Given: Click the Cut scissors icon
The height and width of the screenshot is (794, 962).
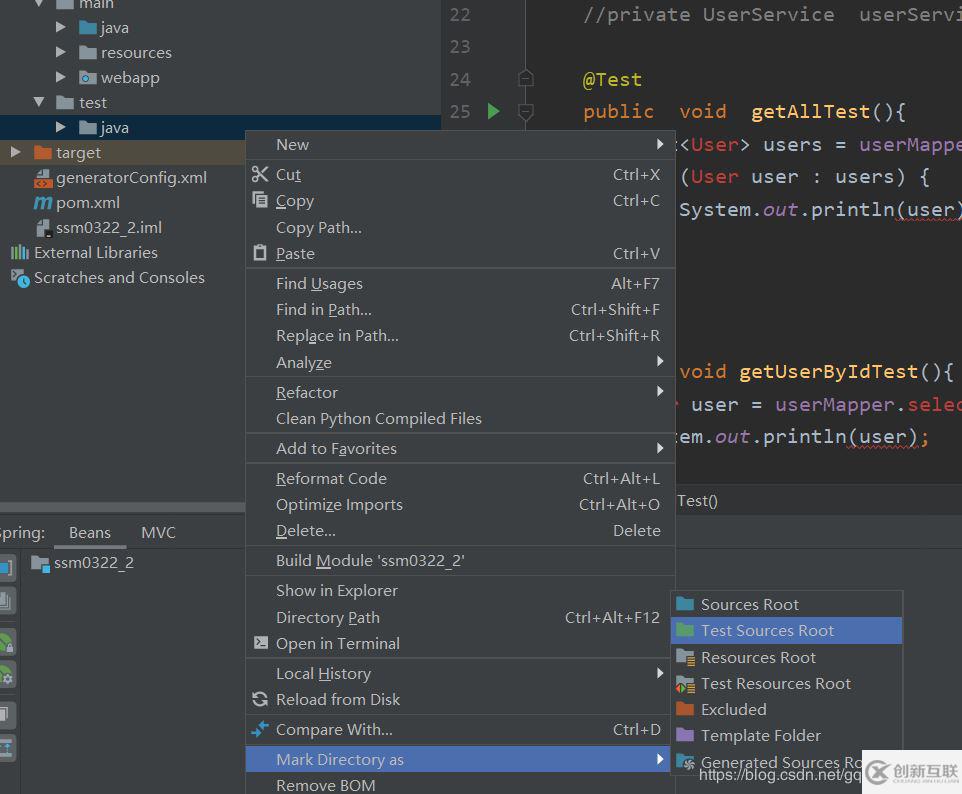Looking at the screenshot, I should (x=260, y=174).
